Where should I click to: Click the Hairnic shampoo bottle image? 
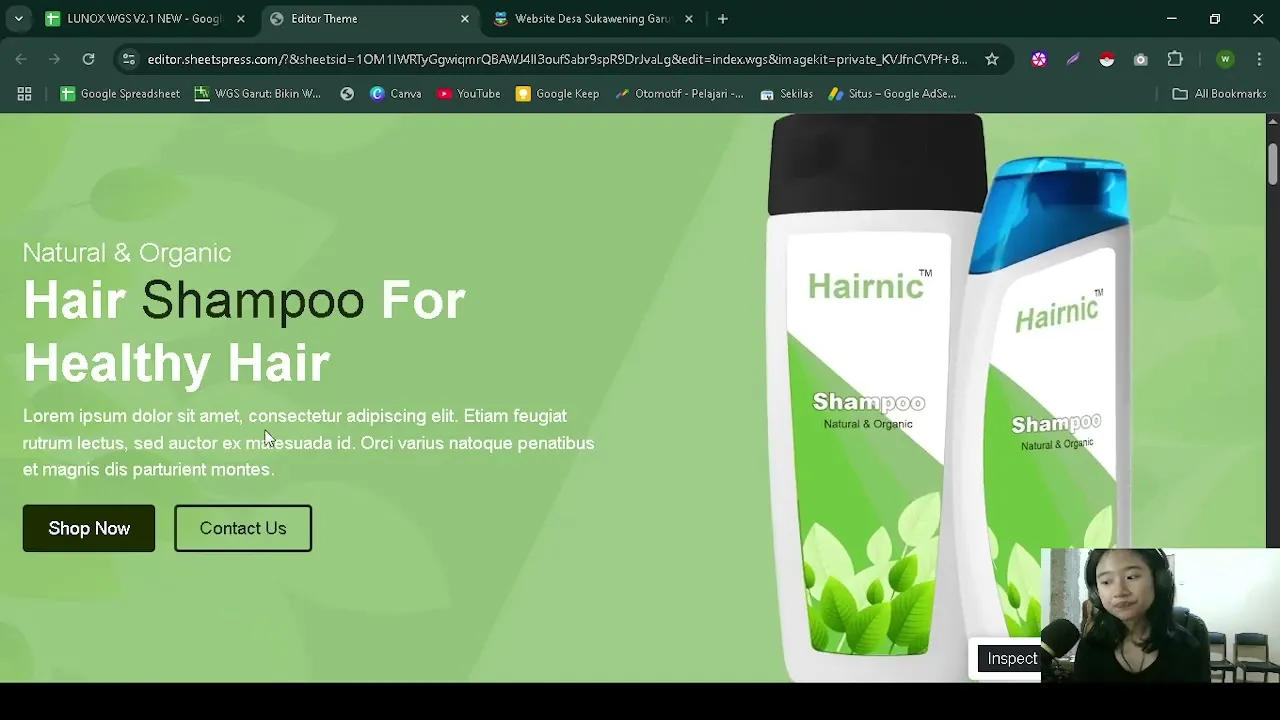coord(948,398)
